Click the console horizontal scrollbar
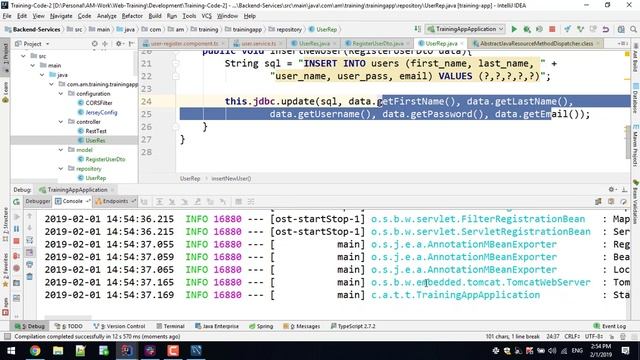The height and width of the screenshot is (360, 640). point(68,318)
